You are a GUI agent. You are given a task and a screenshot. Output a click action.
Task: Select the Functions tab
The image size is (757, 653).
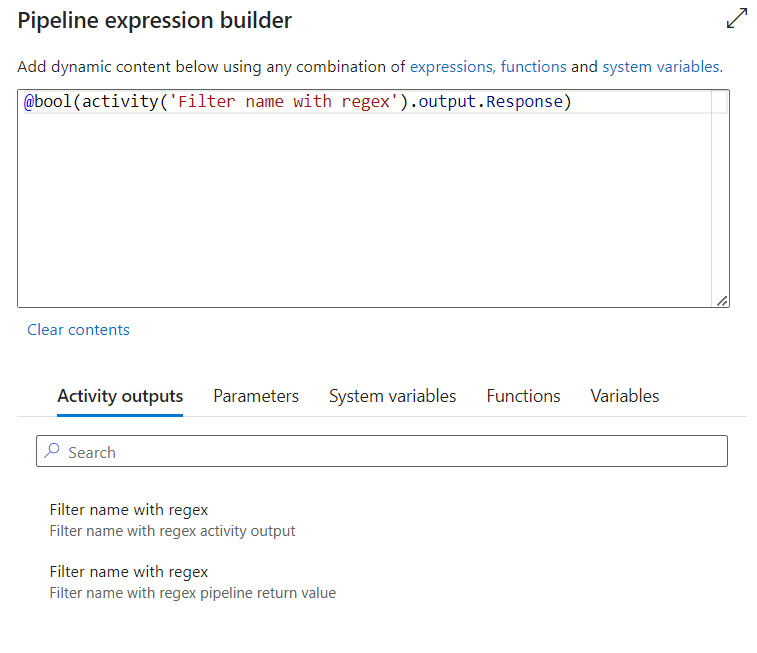[523, 396]
